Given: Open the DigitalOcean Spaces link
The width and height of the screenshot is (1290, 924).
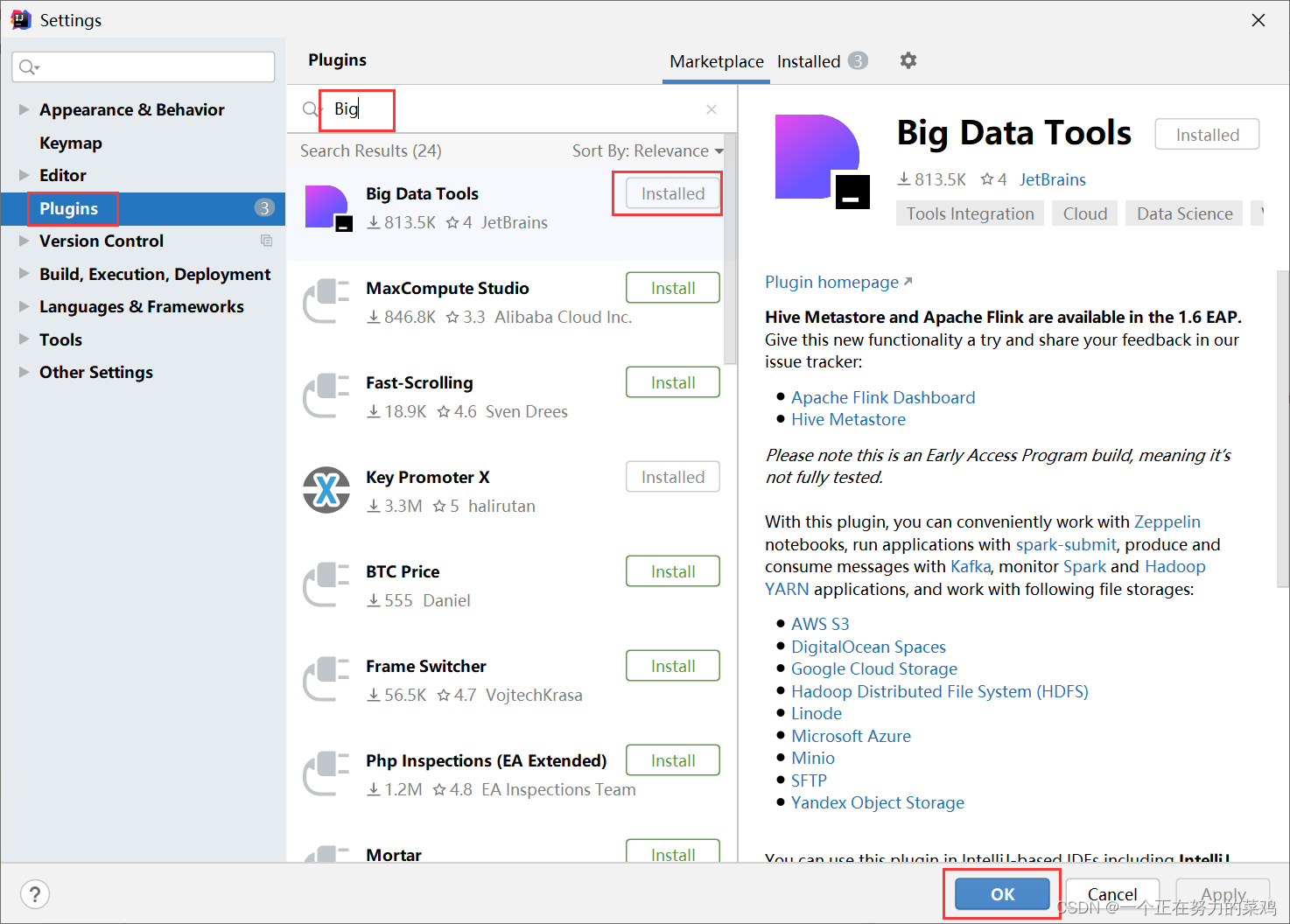Looking at the screenshot, I should (x=868, y=647).
